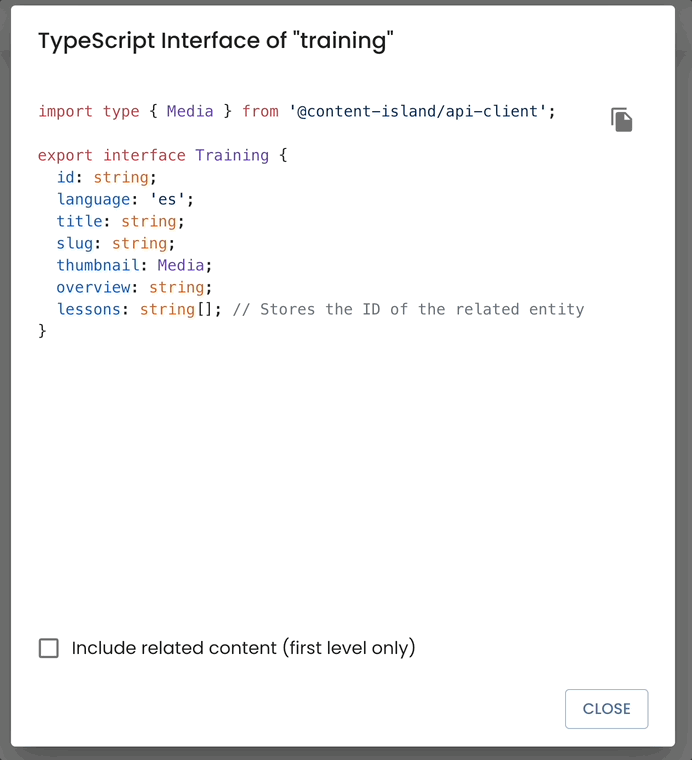Click the 'thumbnail: Media;' code line
Screen dimensions: 692x760
click(x=134, y=265)
